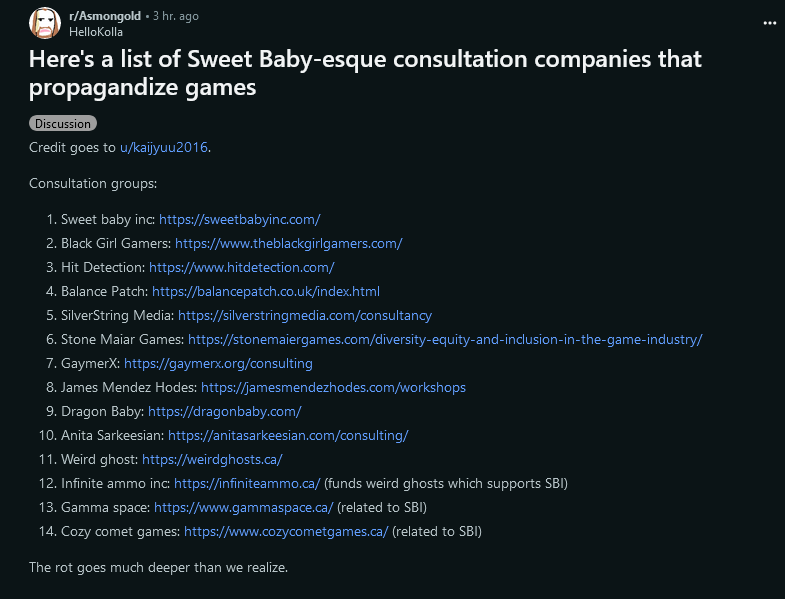Viewport: 785px width, 599px height.
Task: Open the silverstringmedia.com consultancy link
Action: tap(305, 316)
